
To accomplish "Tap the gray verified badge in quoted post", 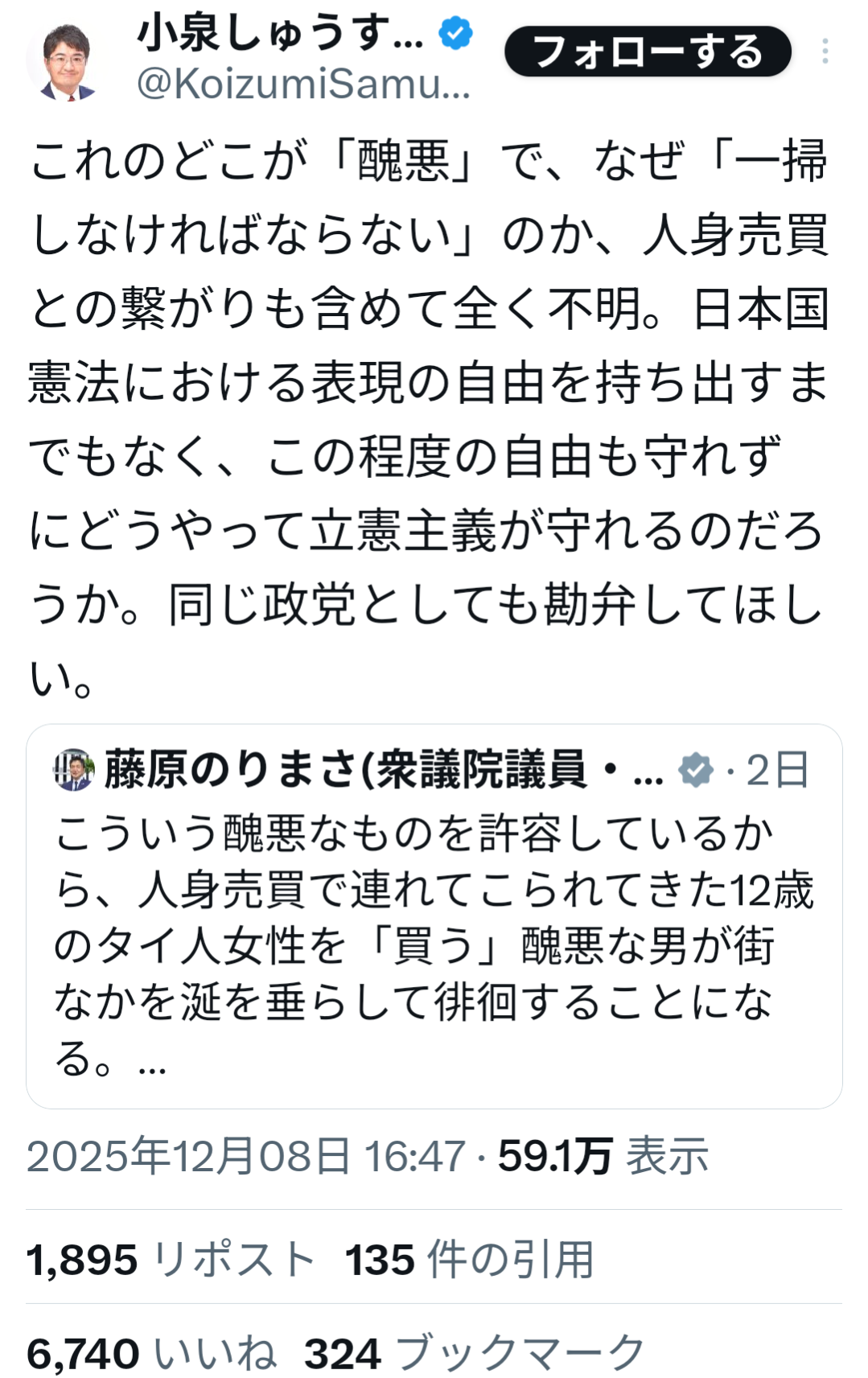I will (x=695, y=770).
